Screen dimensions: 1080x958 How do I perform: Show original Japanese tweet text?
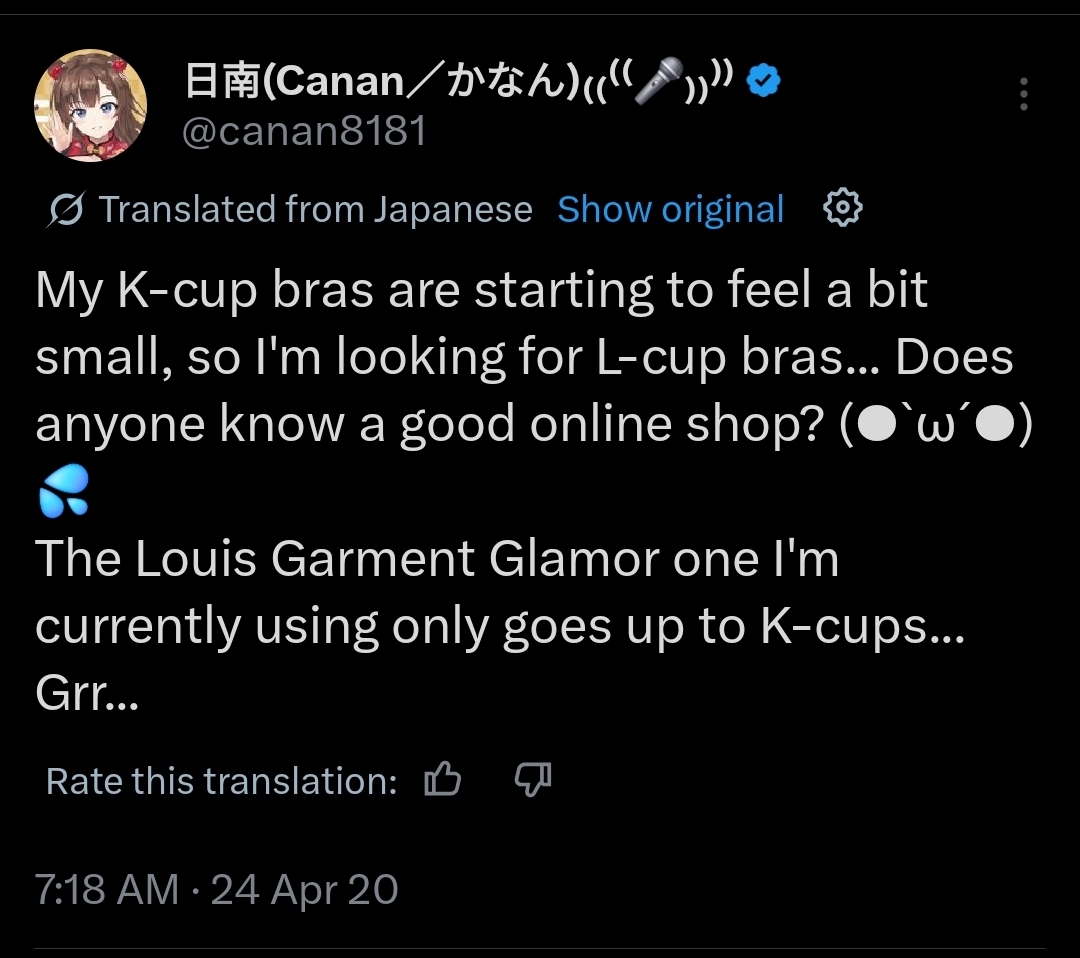click(x=670, y=209)
